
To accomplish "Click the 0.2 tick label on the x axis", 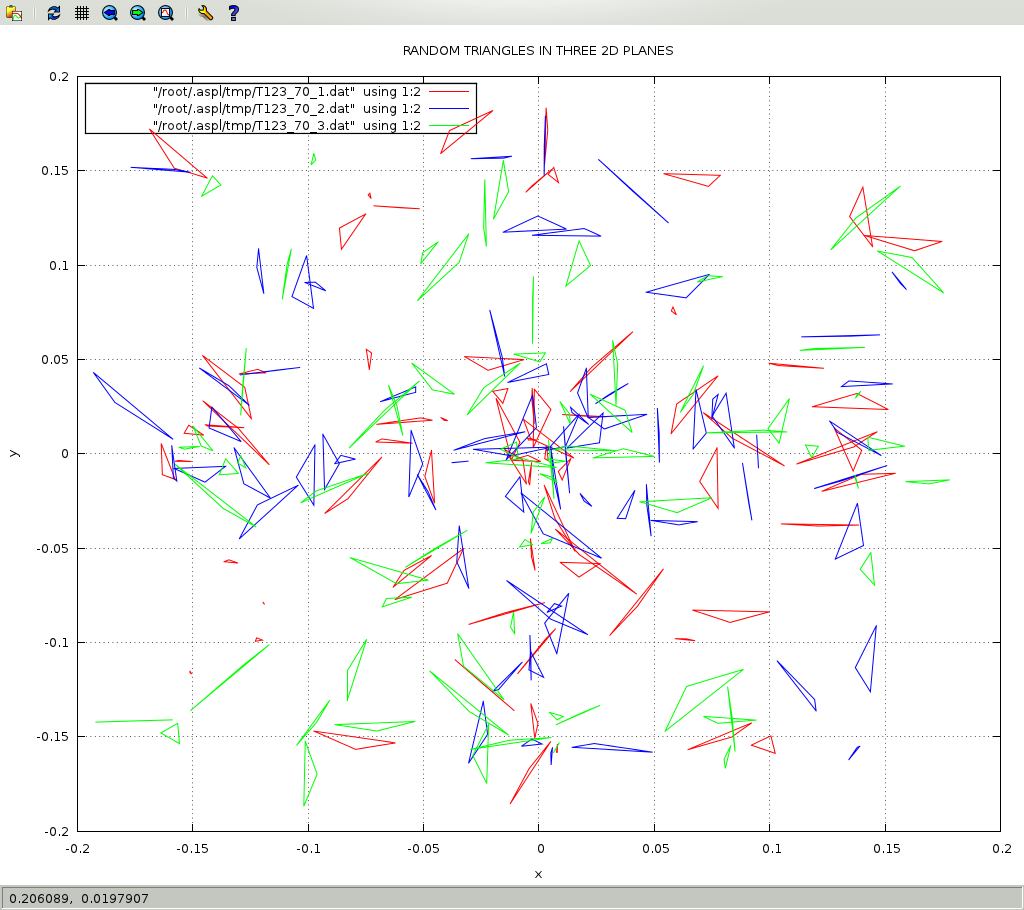I will tap(1000, 849).
